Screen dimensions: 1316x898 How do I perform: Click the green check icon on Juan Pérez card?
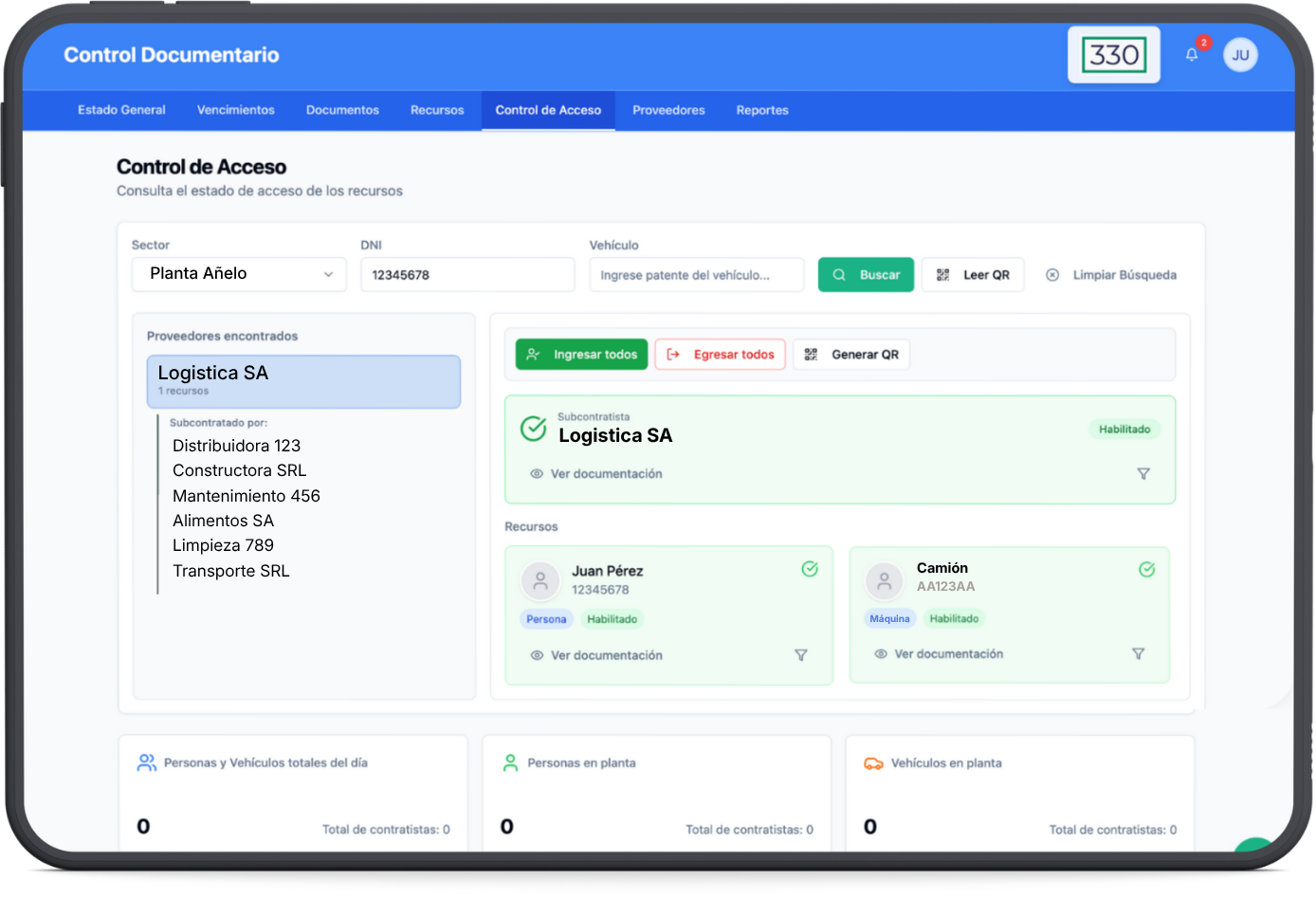click(x=810, y=569)
